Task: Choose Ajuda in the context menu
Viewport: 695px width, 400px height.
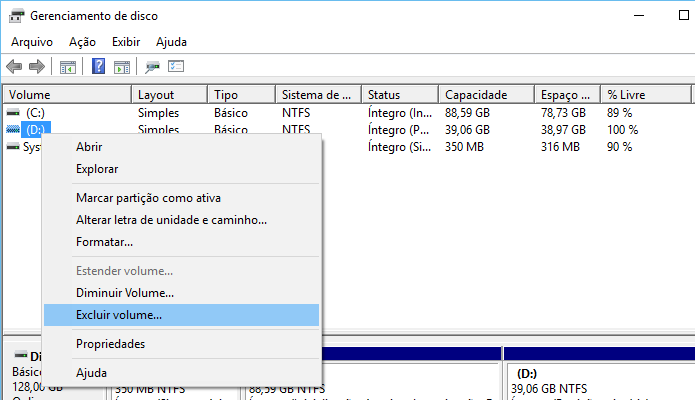Action: [181, 373]
